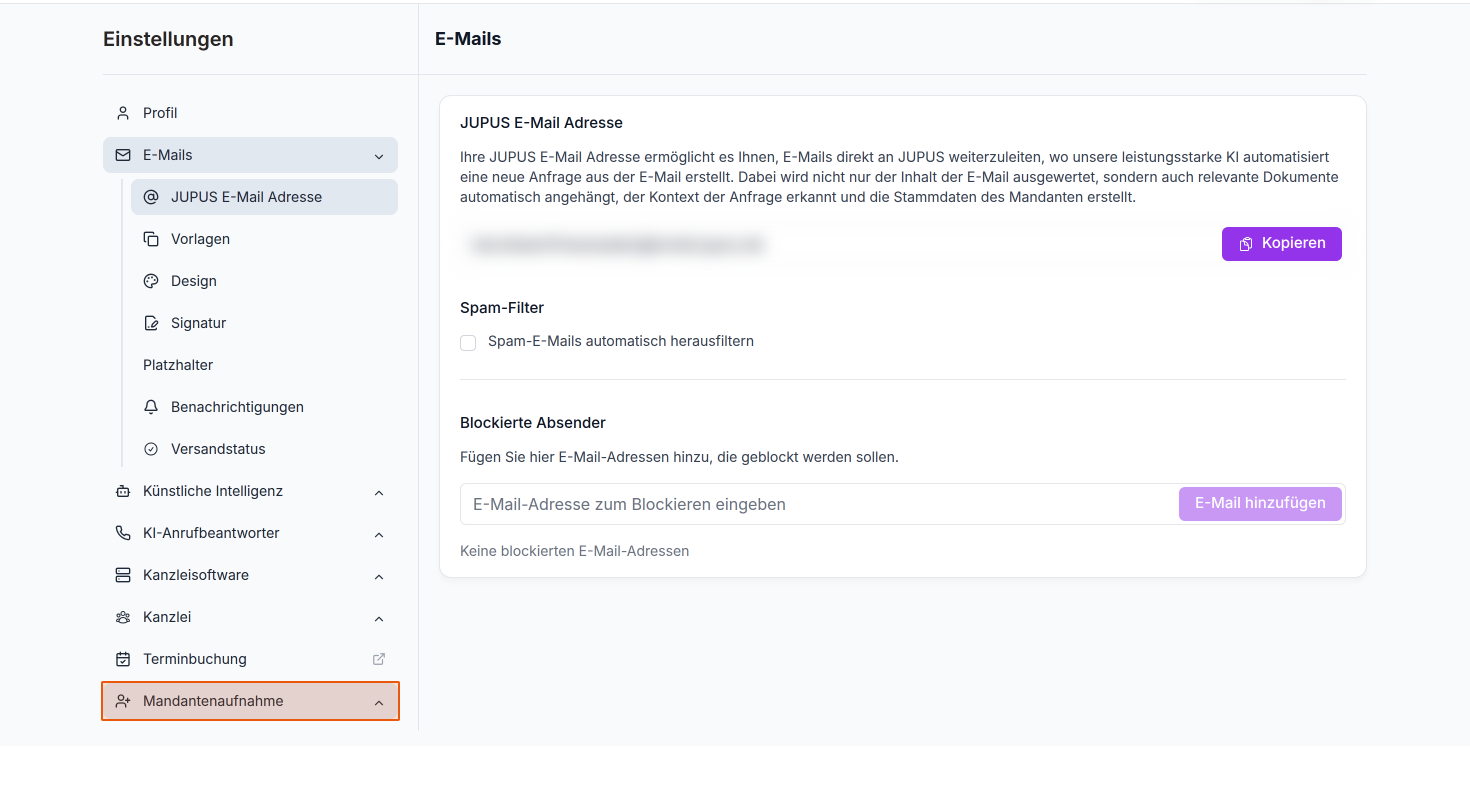Click the E-Mail hinzufügen button
This screenshot has width=1470, height=802.
click(1260, 504)
